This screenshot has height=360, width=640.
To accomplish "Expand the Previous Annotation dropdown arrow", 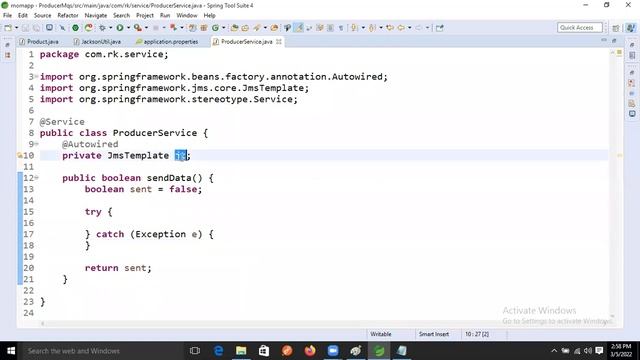I will 380,28.
